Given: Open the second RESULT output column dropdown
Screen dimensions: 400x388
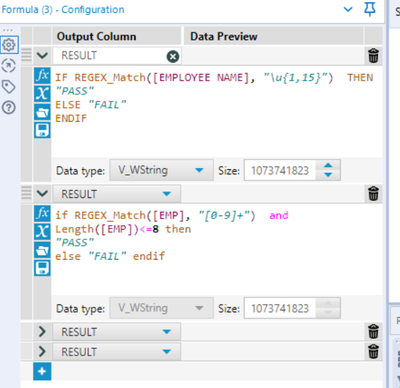Looking at the screenshot, I should tap(167, 194).
